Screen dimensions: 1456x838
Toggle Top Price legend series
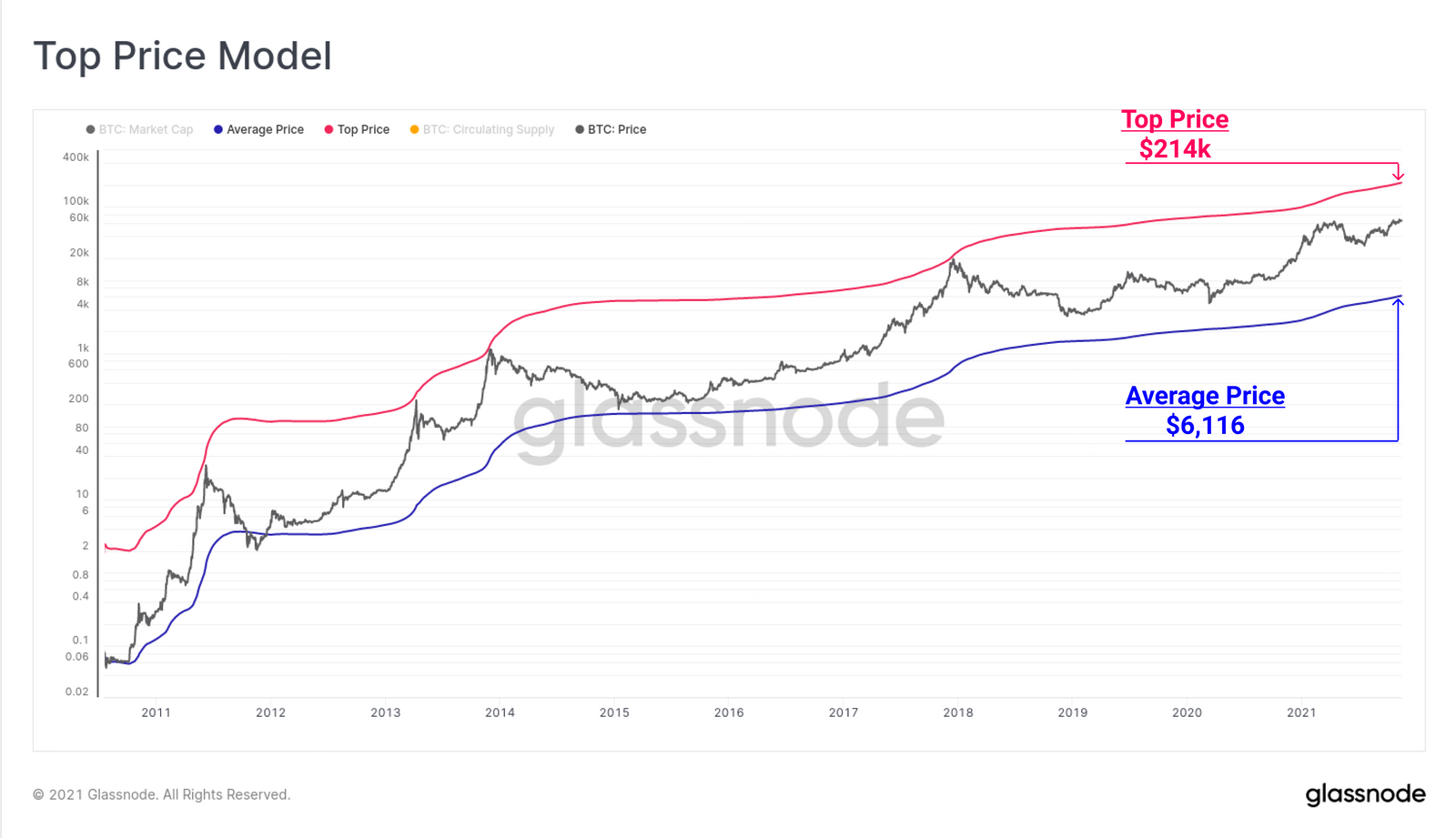[357, 129]
